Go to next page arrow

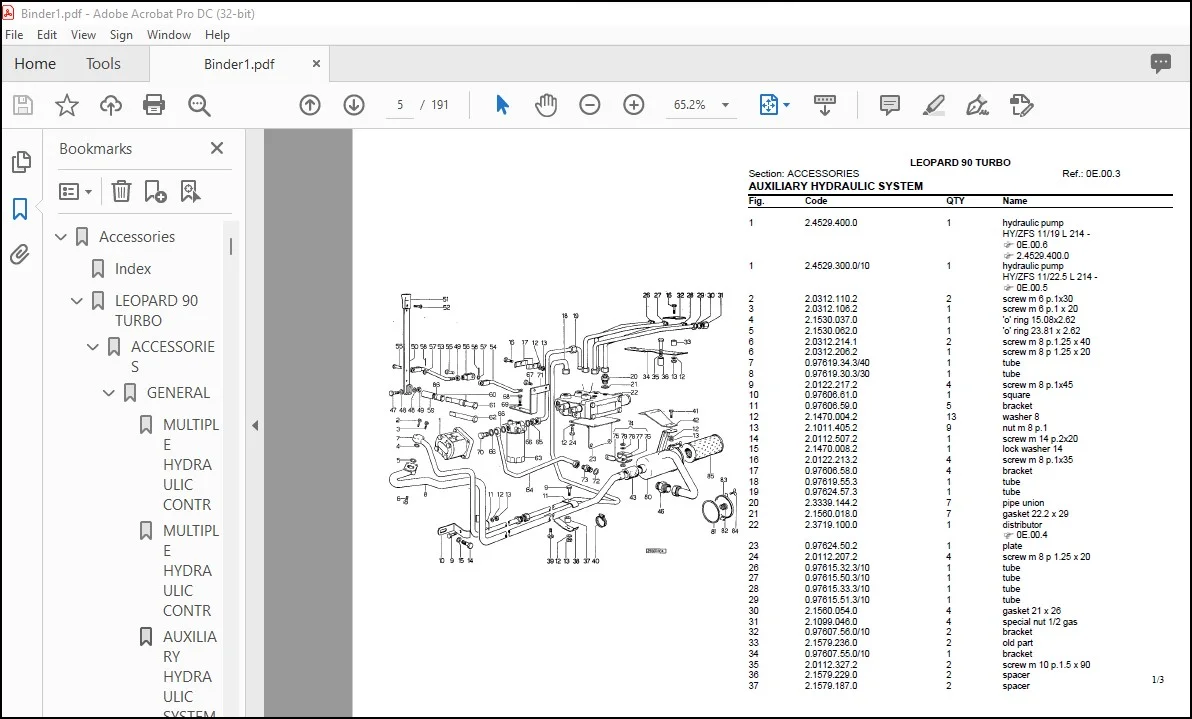click(x=354, y=105)
